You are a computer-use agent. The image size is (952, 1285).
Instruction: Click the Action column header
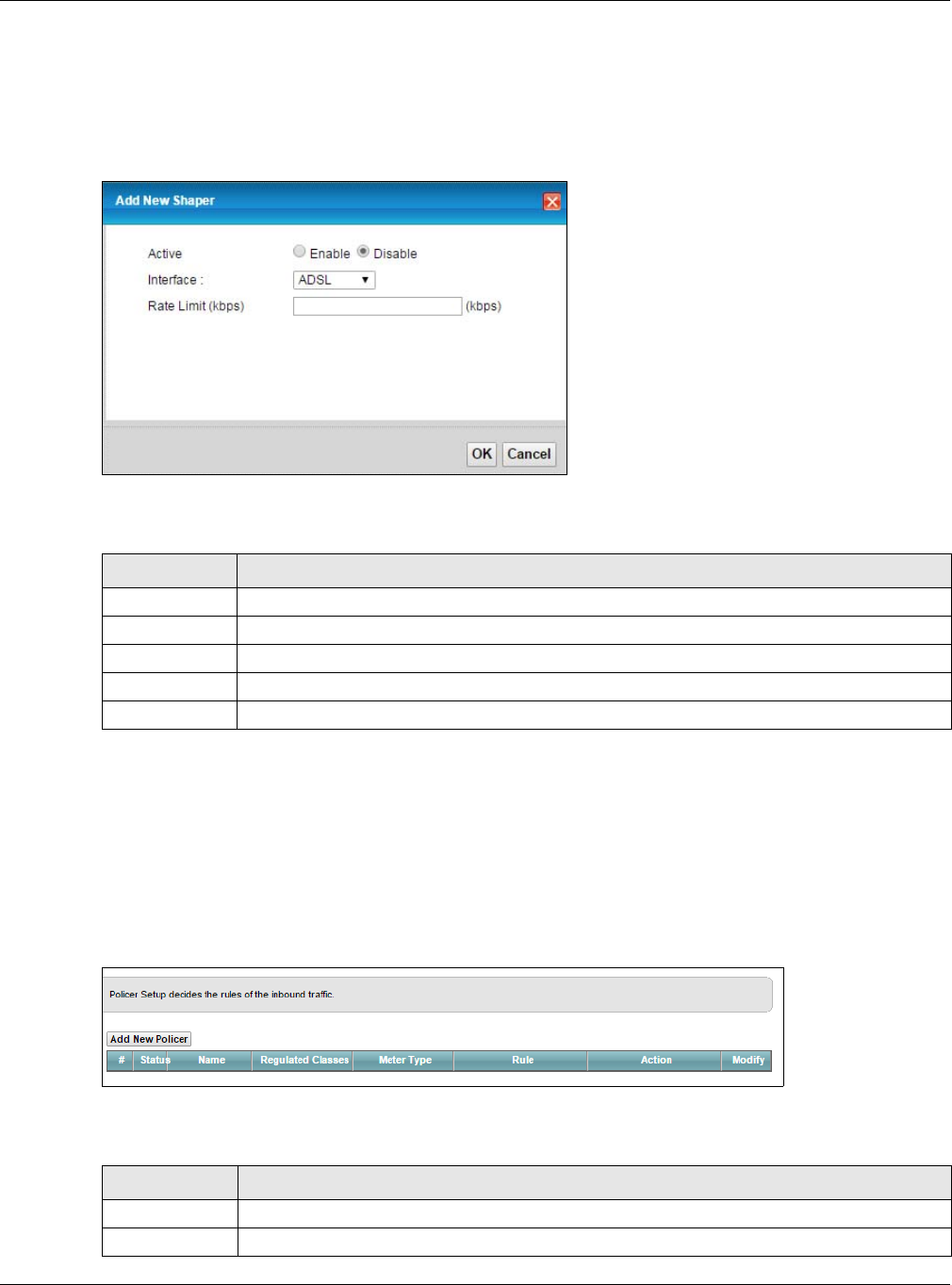[x=656, y=1061]
